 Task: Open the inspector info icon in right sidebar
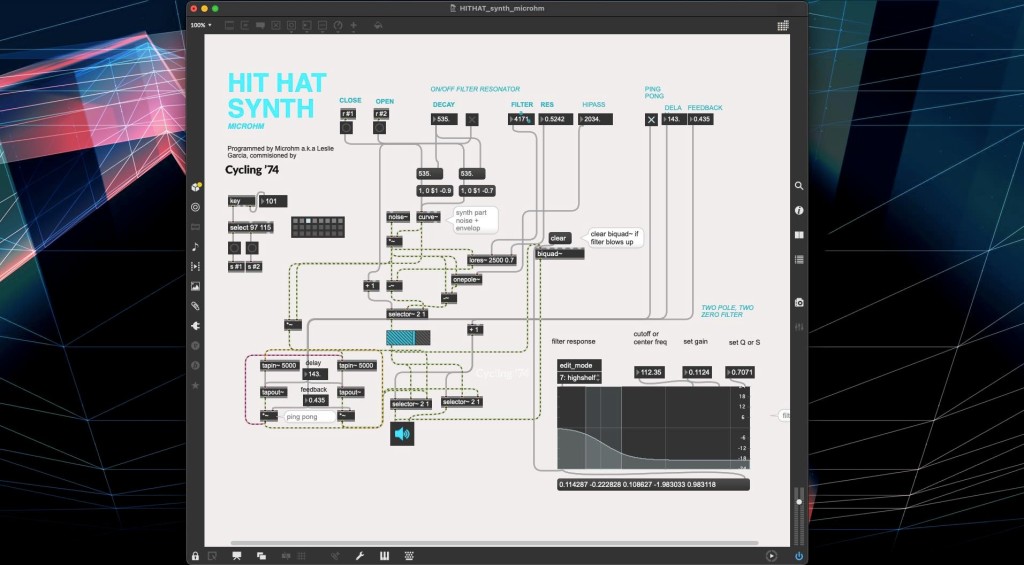click(799, 210)
